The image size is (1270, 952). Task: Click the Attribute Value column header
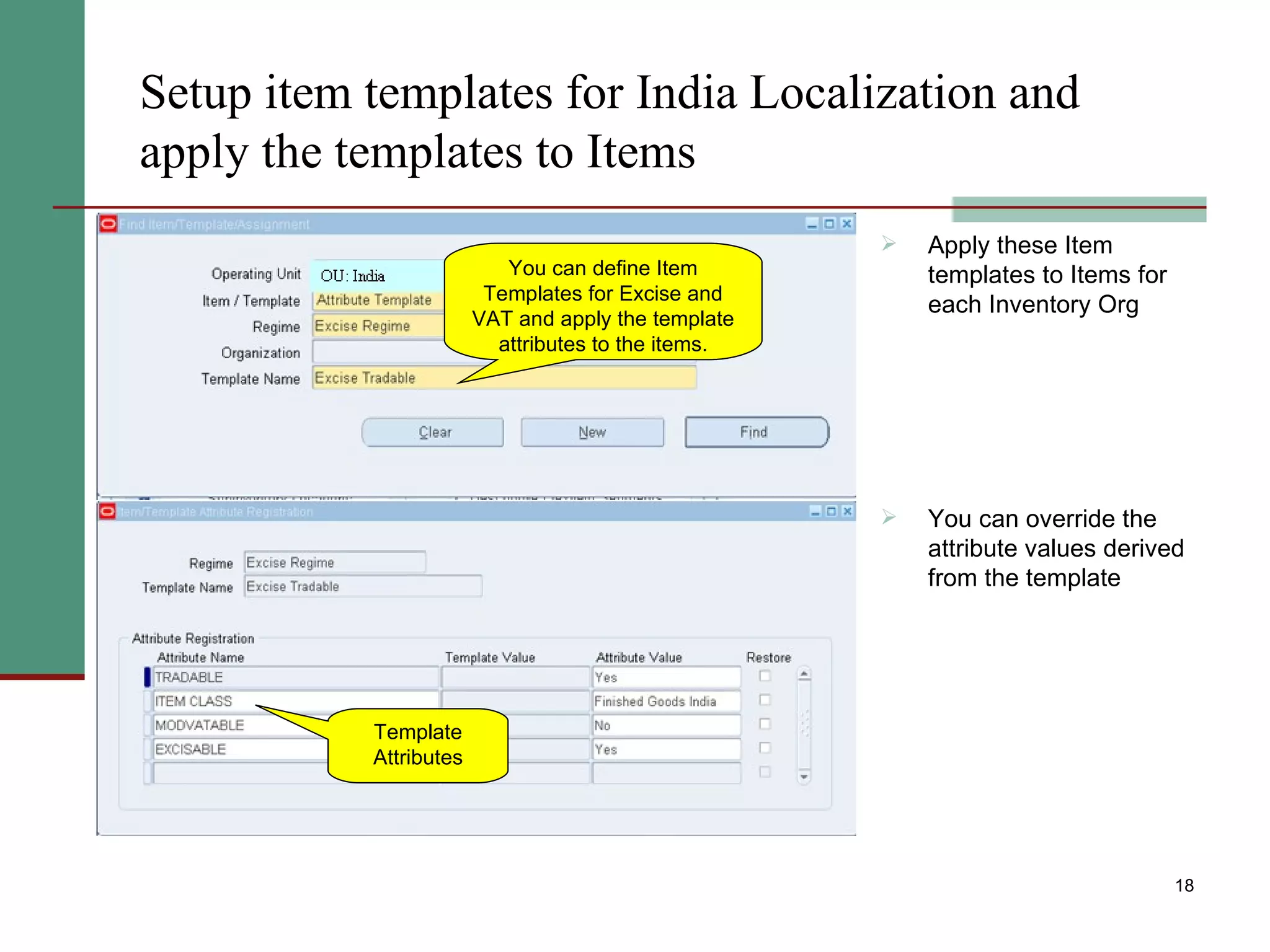point(639,658)
